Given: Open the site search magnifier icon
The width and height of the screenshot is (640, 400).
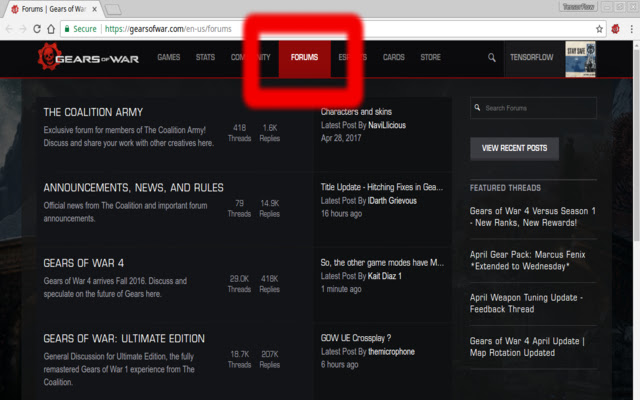Looking at the screenshot, I should (492, 58).
